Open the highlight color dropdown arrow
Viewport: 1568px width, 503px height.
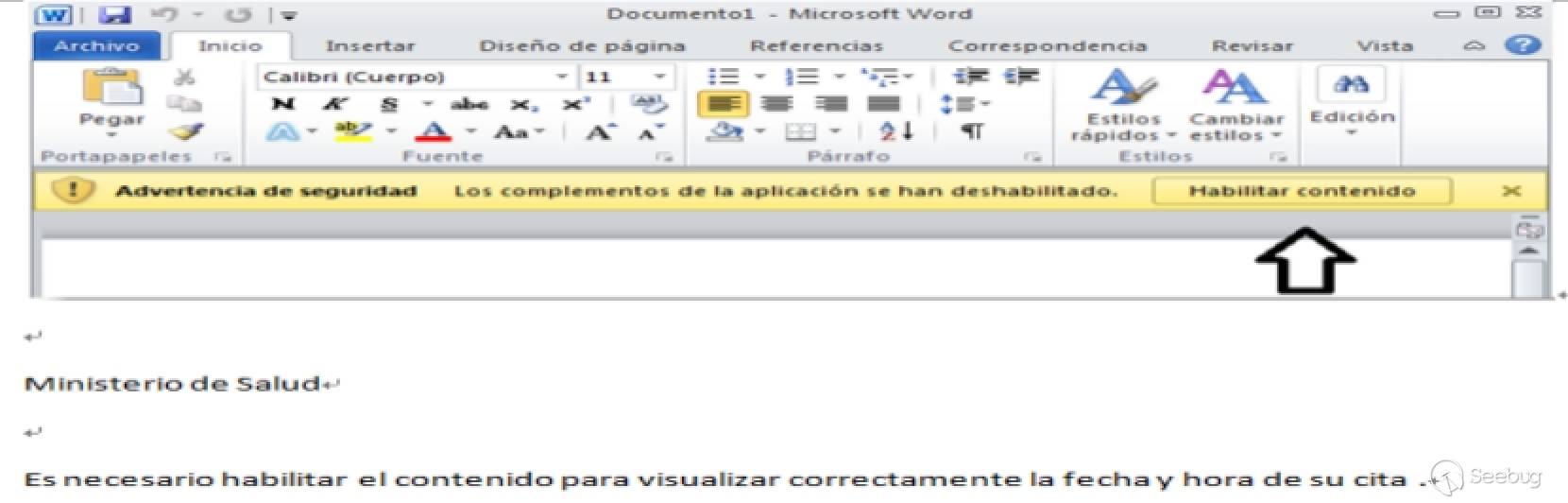pos(390,131)
